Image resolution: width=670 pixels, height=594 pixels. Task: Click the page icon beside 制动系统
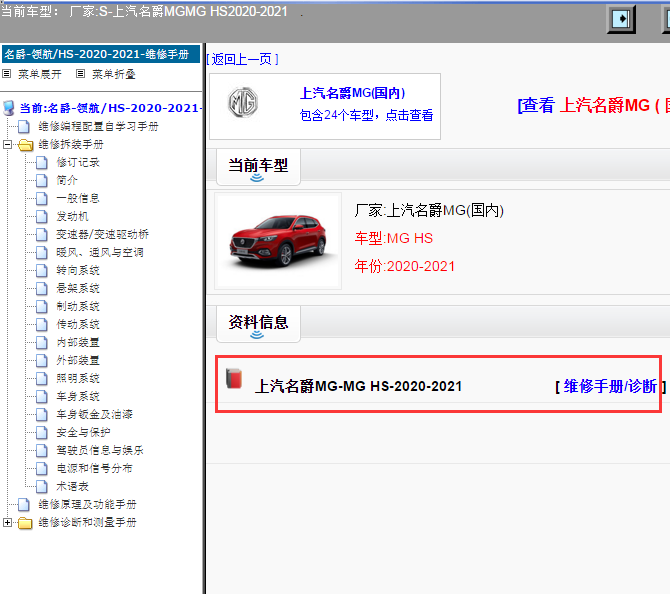coord(42,306)
